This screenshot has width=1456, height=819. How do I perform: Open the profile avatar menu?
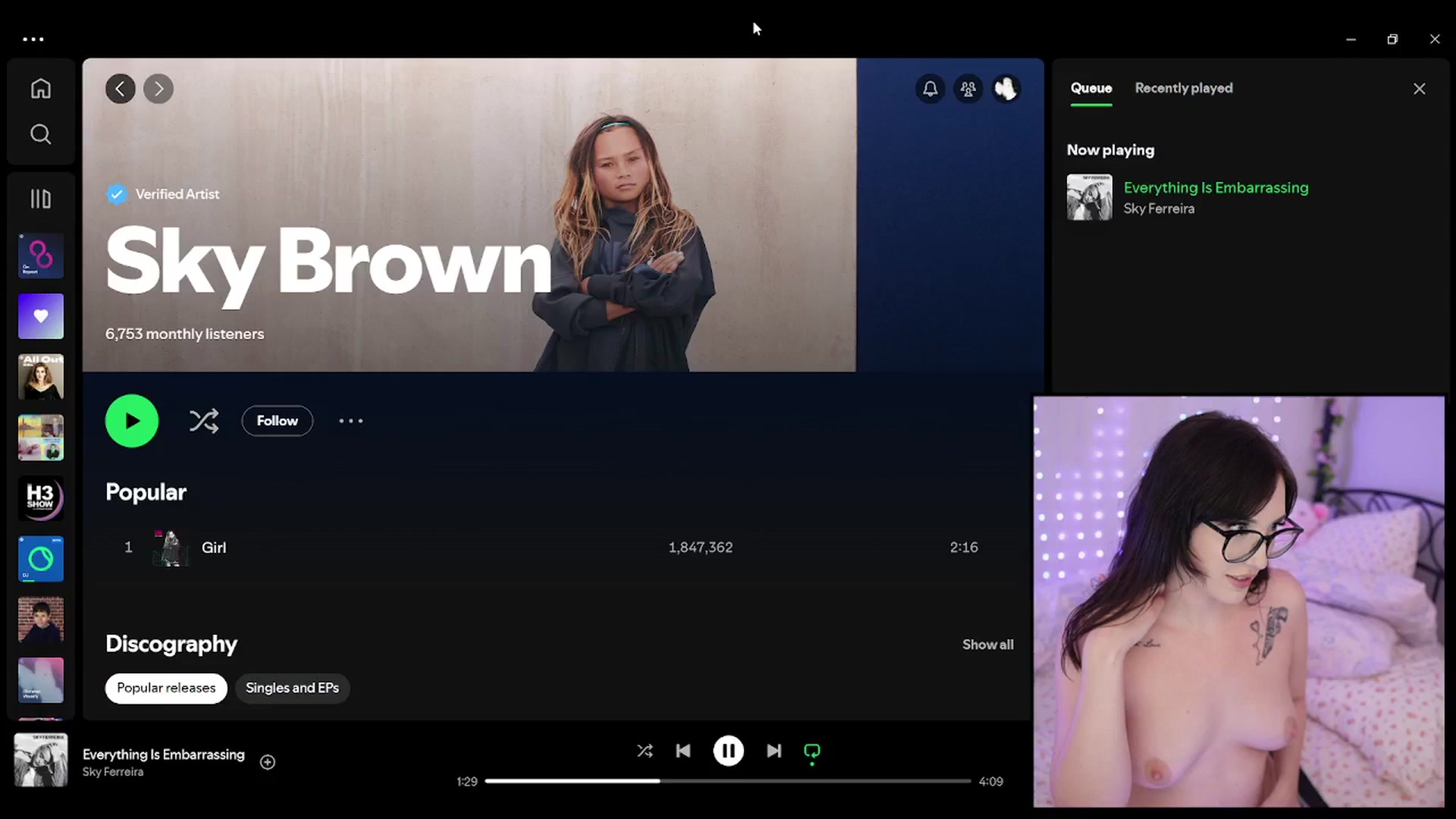(1006, 89)
